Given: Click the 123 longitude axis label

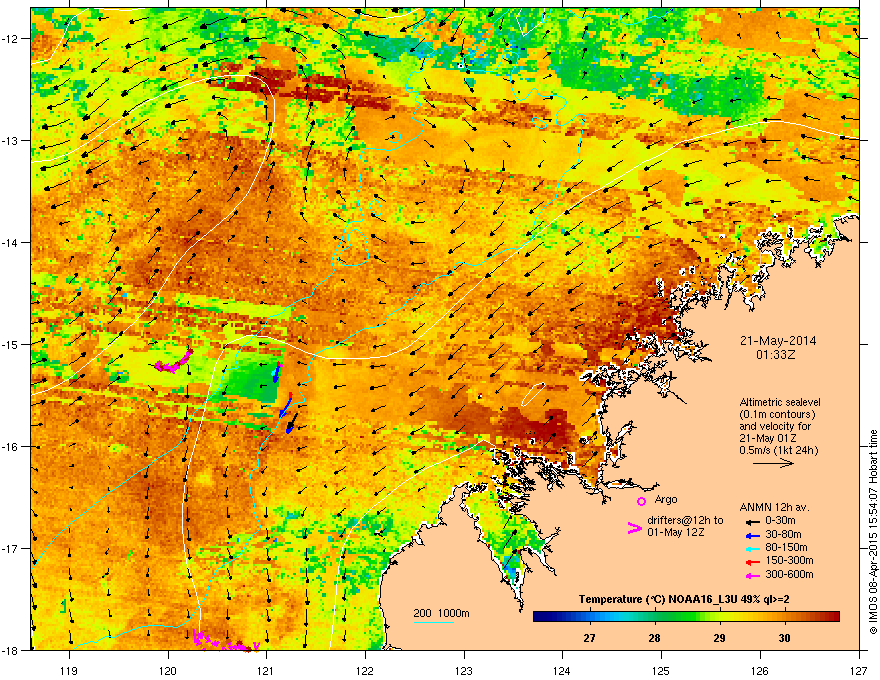Looking at the screenshot, I should tap(464, 670).
